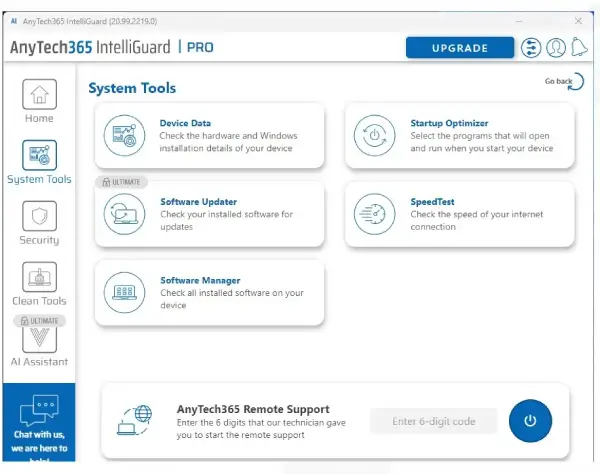Click the Go back arrow icon

577,82
